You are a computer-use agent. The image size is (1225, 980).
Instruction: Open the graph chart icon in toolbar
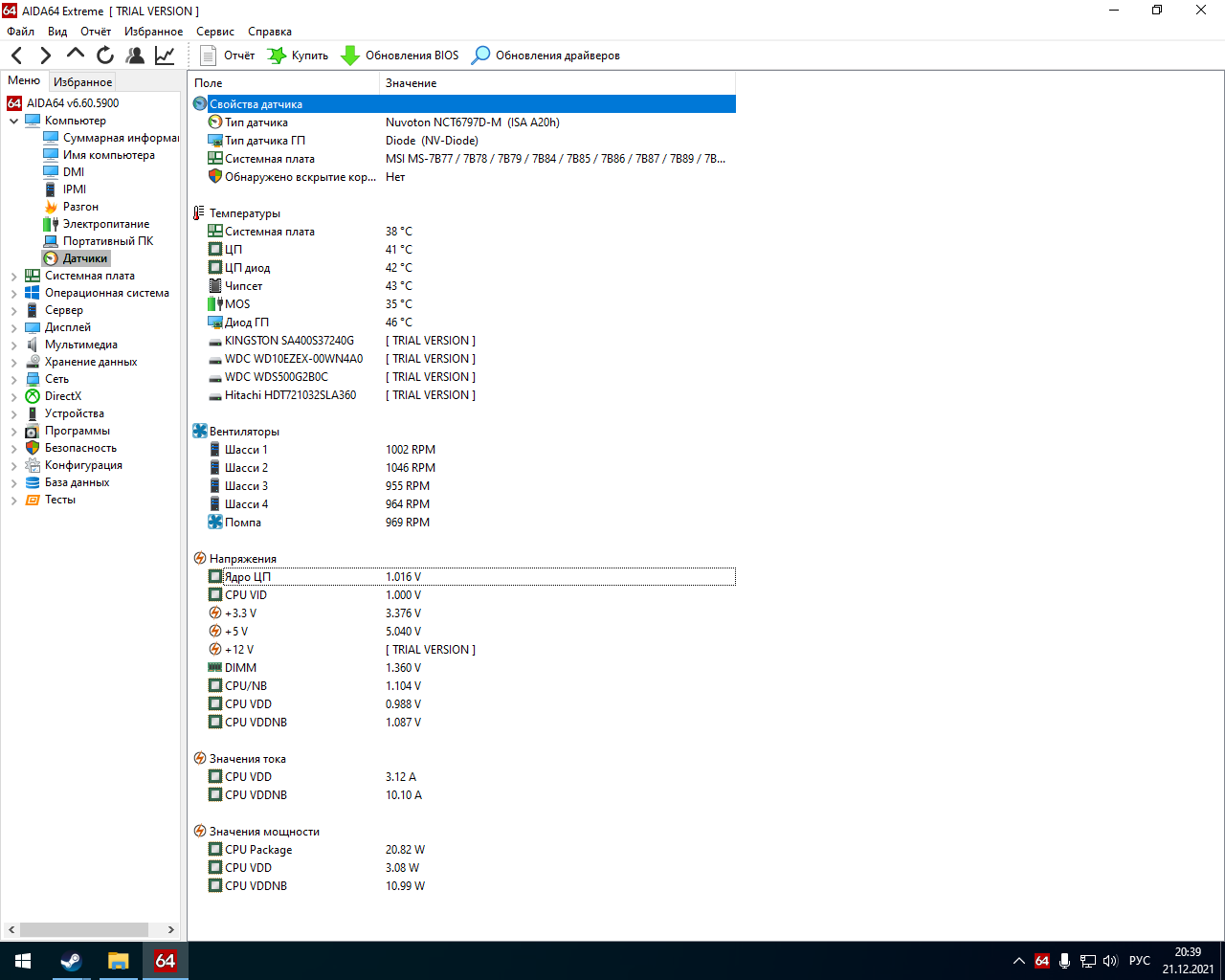point(165,56)
